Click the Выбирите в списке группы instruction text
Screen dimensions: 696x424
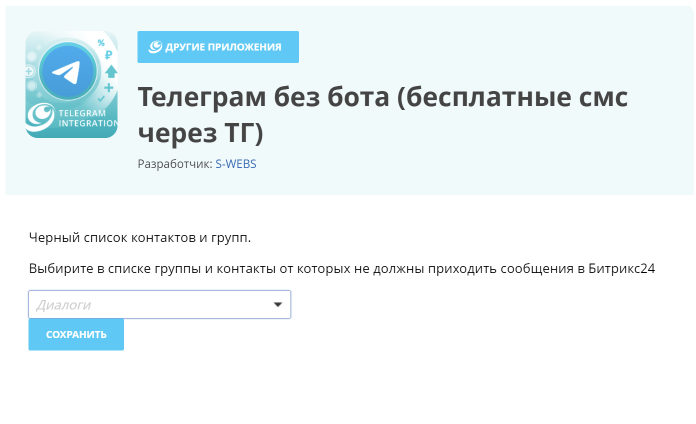342,269
